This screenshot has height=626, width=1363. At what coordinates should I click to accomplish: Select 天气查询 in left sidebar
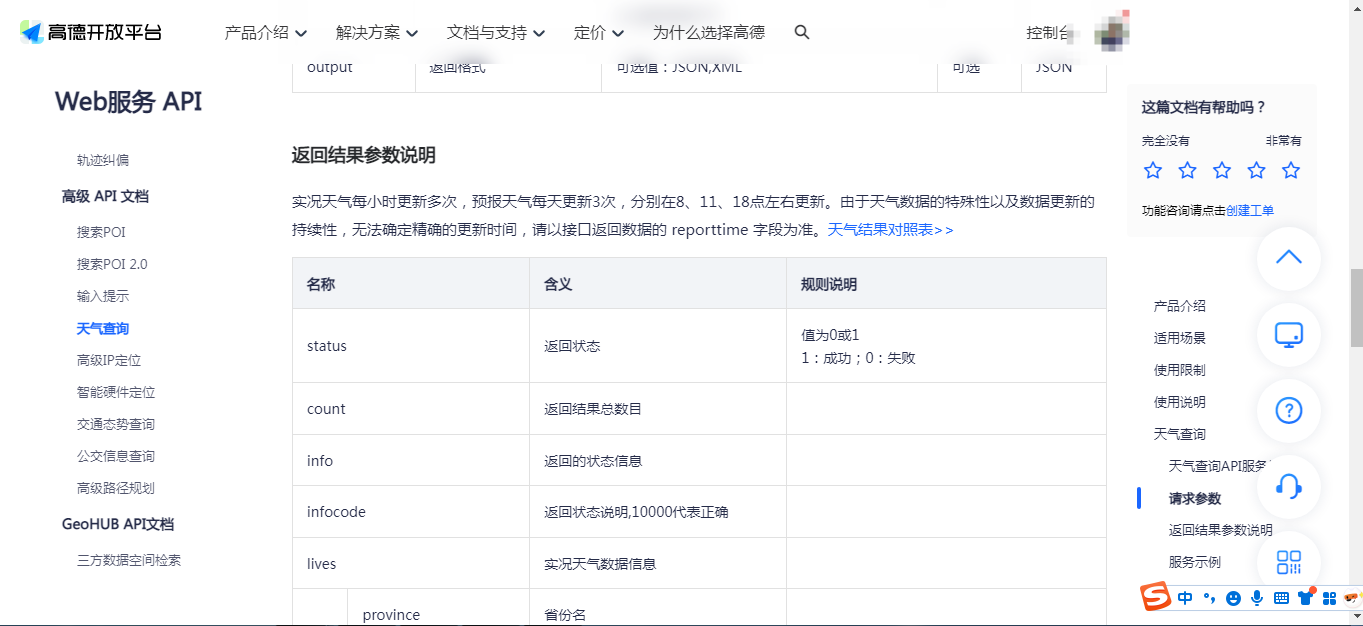tap(103, 328)
